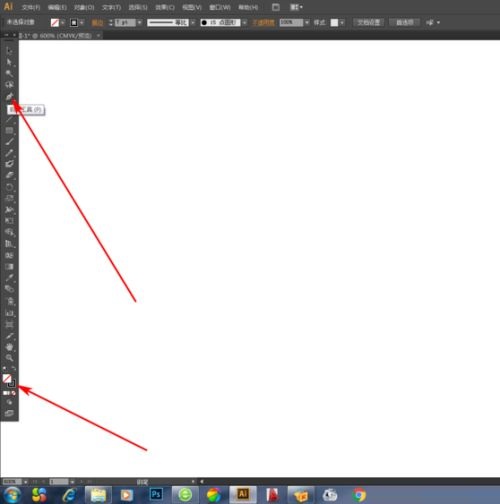Click the 文档设置 button
Viewport: 500px width, 504px height.
pos(369,22)
